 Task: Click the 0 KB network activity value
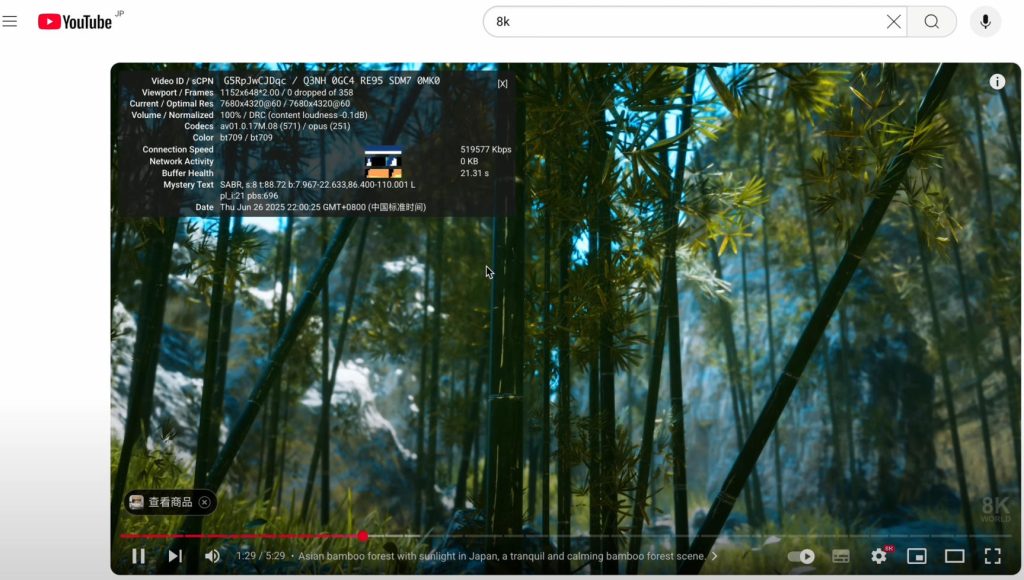click(x=469, y=161)
